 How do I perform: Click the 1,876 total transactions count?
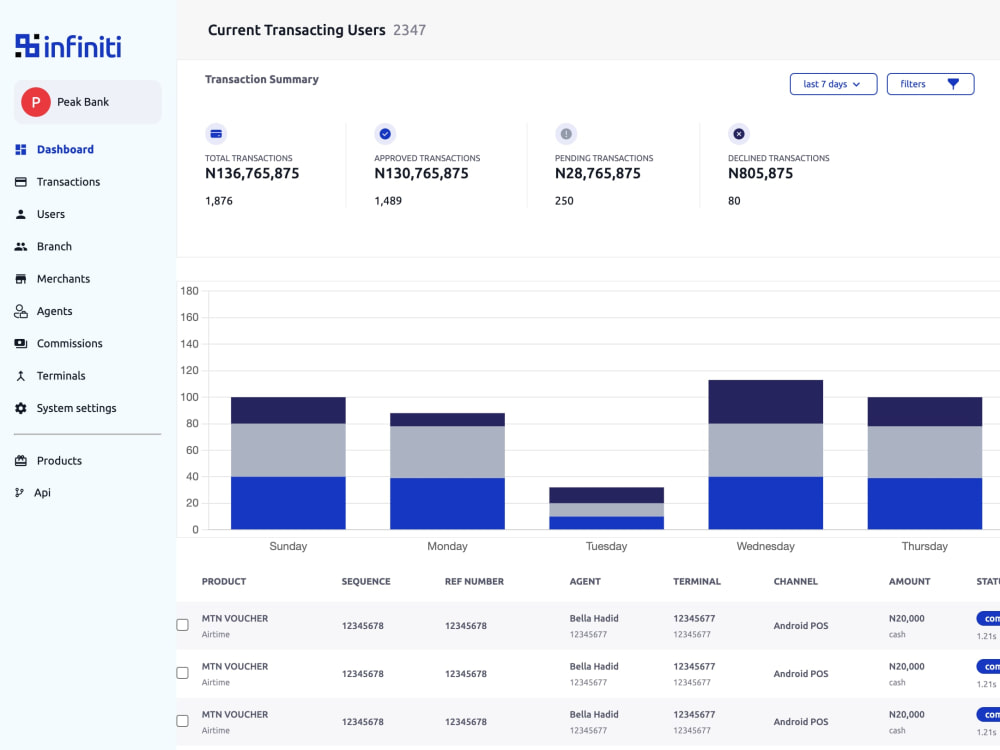219,201
